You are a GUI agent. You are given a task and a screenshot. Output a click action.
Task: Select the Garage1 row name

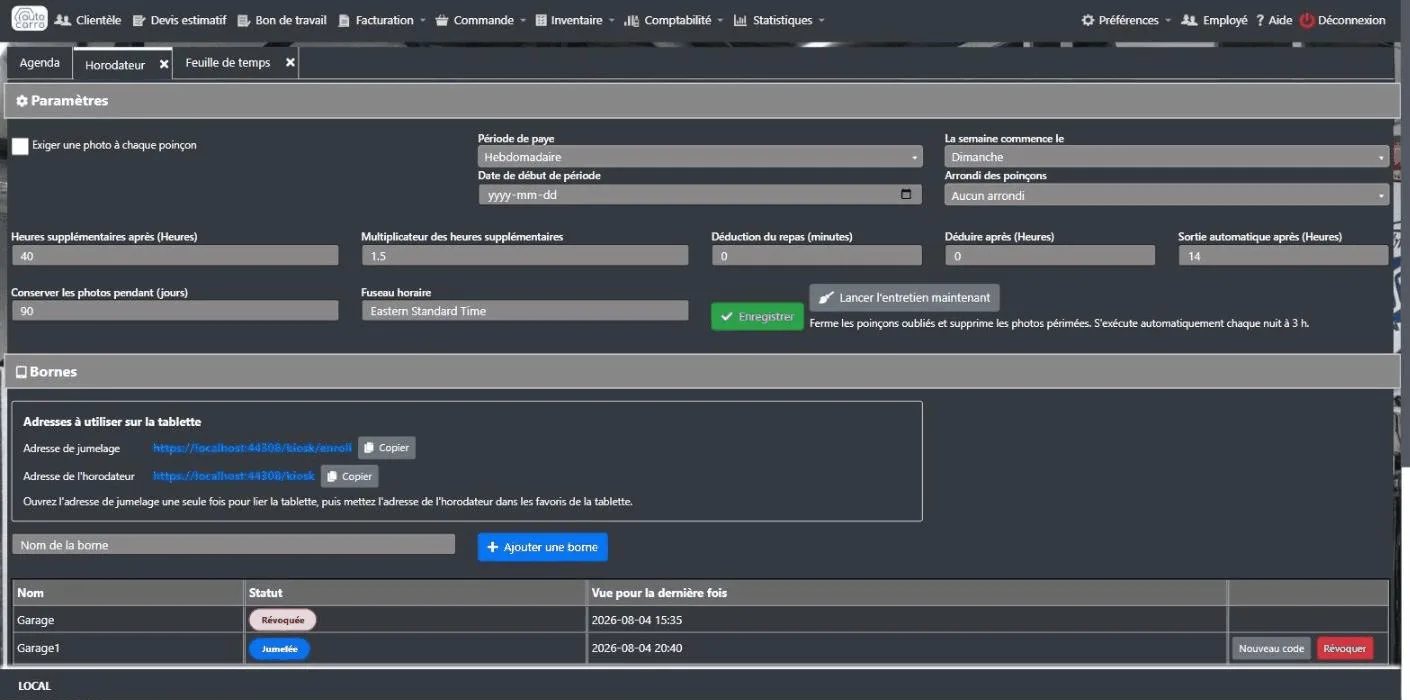click(39, 648)
